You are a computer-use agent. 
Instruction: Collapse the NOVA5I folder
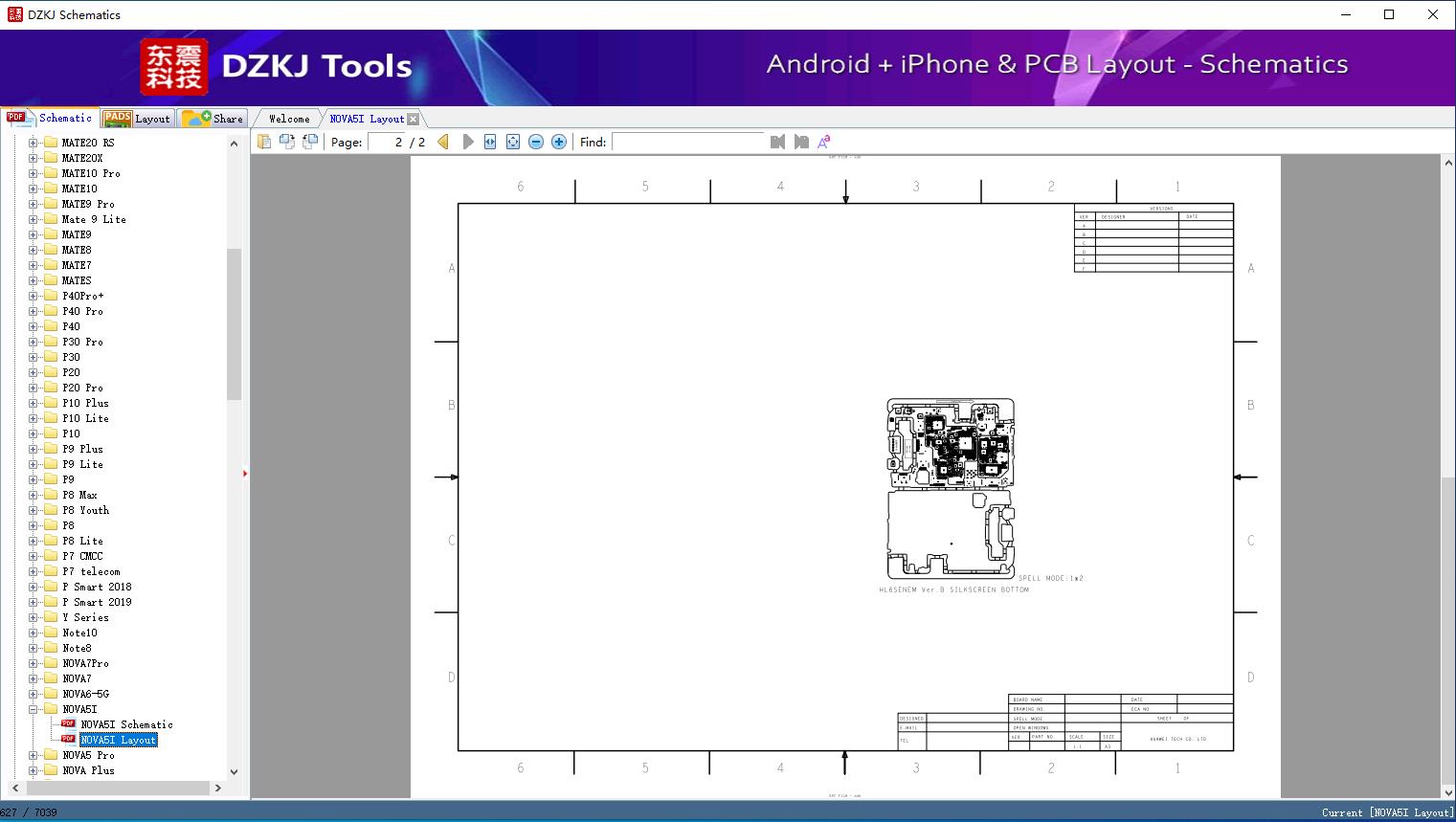tap(33, 709)
